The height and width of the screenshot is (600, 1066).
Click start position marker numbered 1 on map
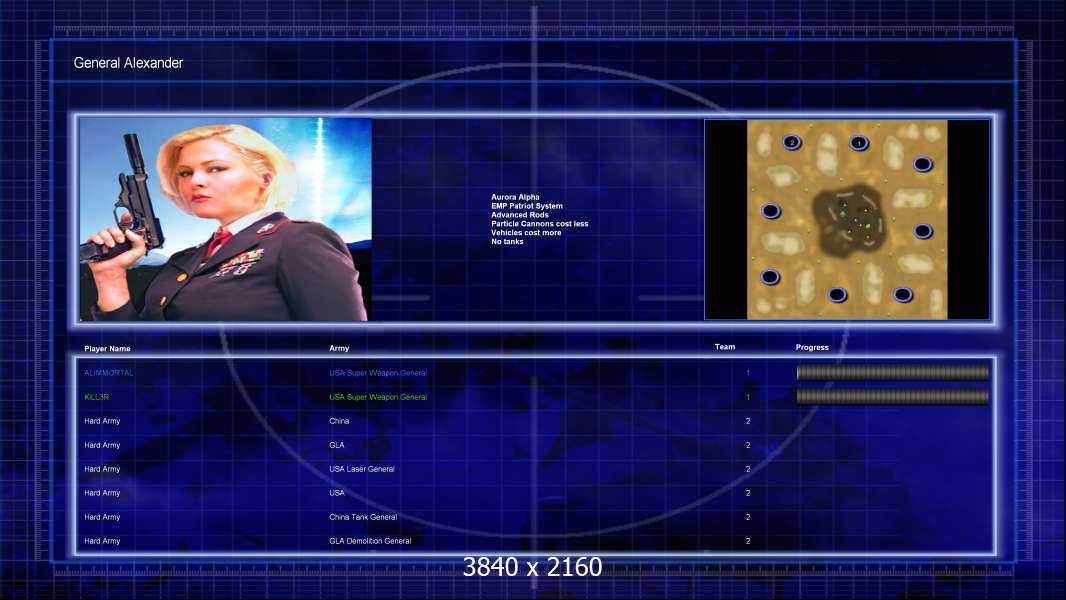[859, 143]
